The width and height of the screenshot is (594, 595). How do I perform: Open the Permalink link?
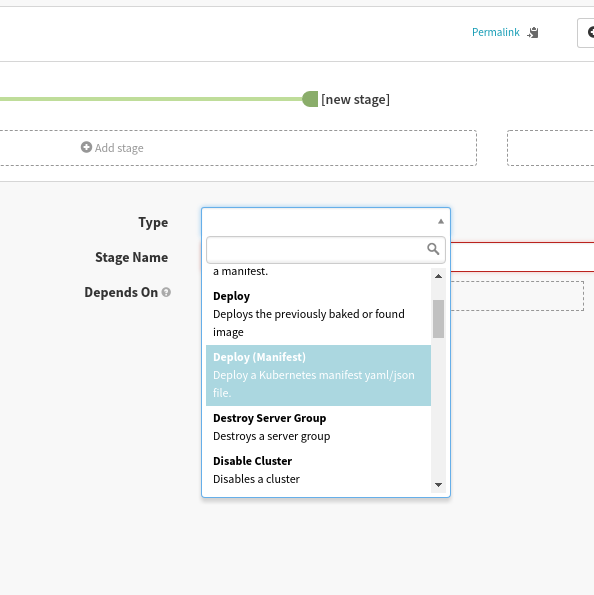pyautogui.click(x=495, y=33)
